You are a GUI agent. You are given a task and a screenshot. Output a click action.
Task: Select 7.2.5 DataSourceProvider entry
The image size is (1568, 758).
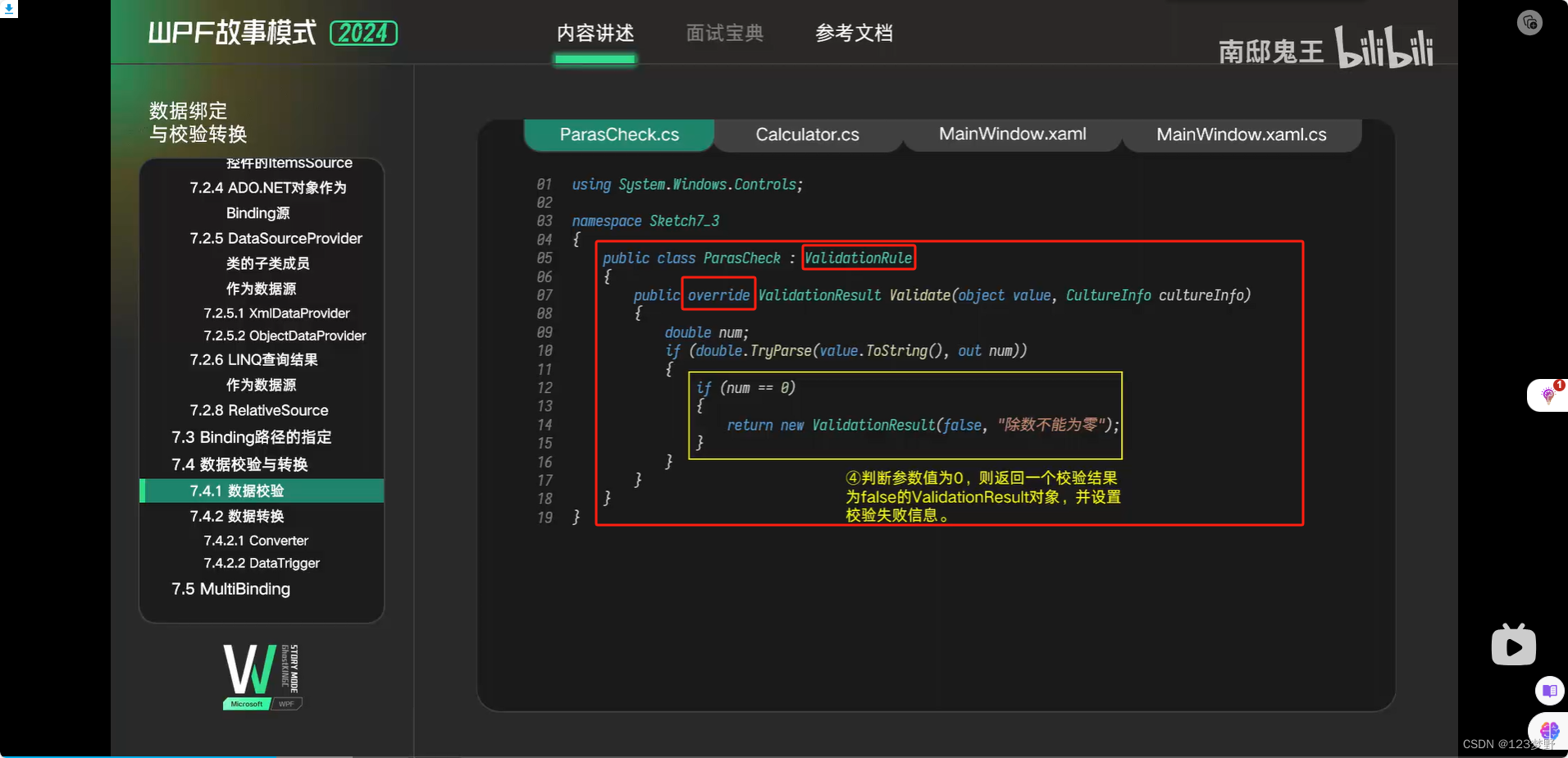tap(276, 239)
